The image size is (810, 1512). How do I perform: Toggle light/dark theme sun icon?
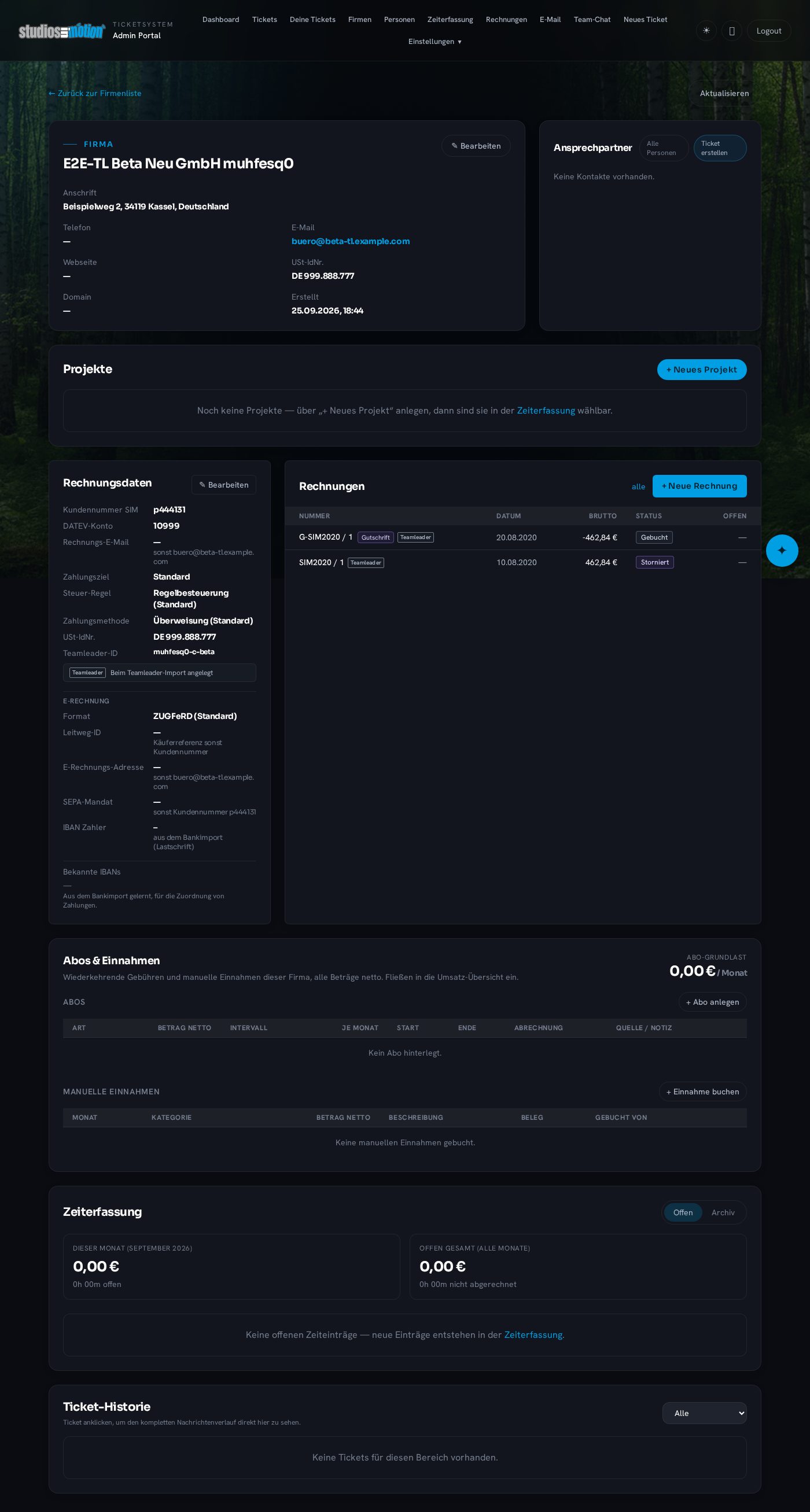(x=706, y=31)
